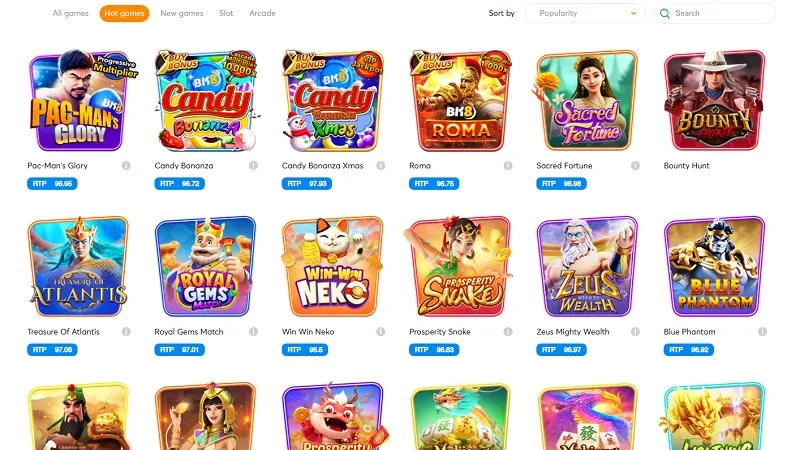This screenshot has width=800, height=450.
Task: Expand sort options via chevron arrow
Action: click(x=633, y=13)
